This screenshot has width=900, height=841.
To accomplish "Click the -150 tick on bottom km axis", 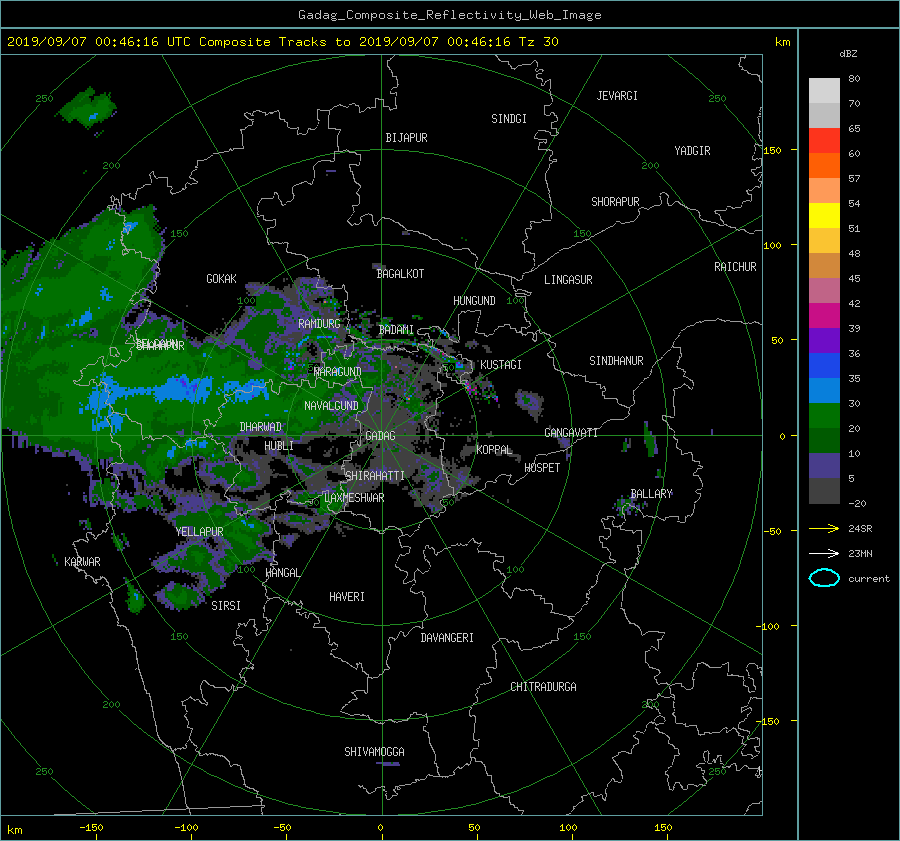I will (91, 828).
